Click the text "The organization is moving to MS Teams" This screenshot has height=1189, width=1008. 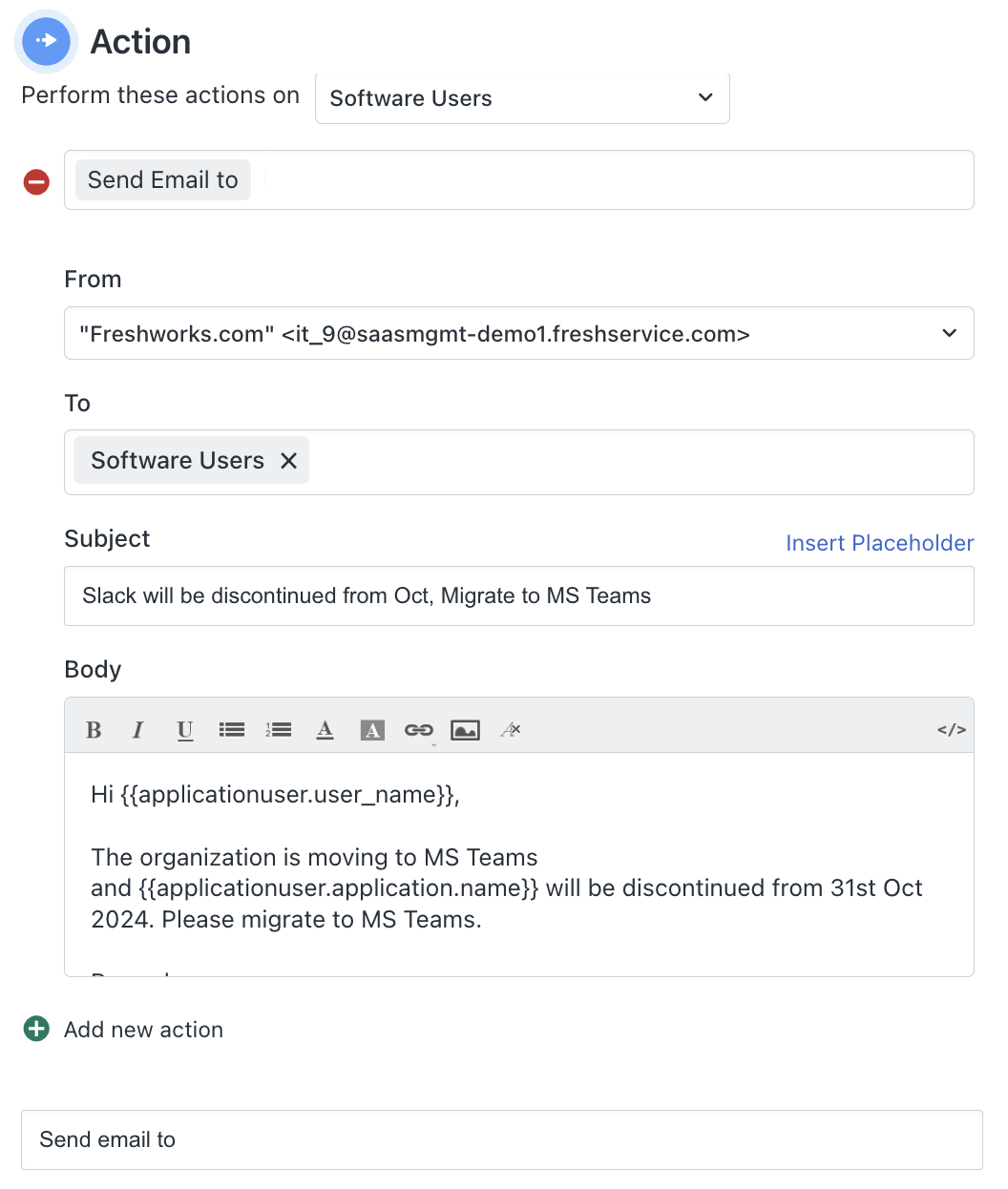tap(314, 857)
